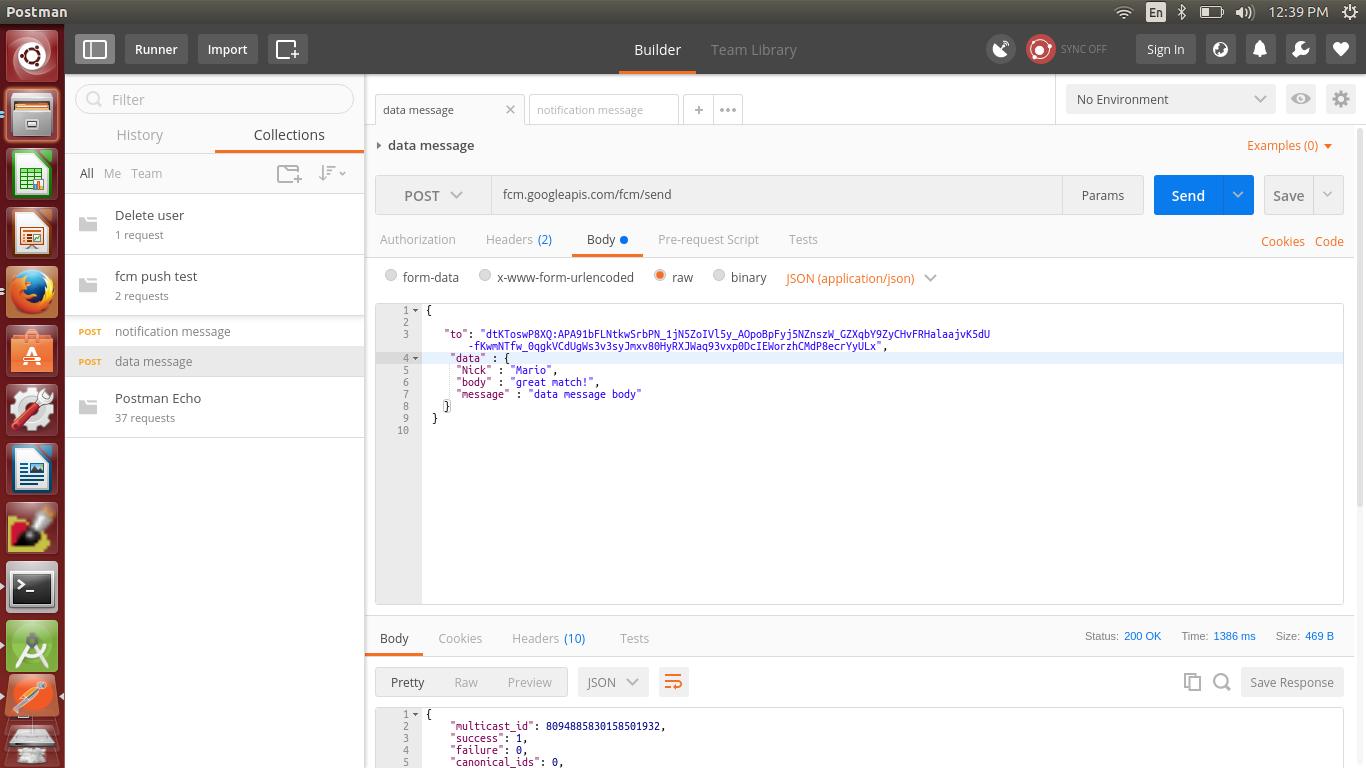Open the request Headers (2) tab
1366x768 pixels.
519,240
